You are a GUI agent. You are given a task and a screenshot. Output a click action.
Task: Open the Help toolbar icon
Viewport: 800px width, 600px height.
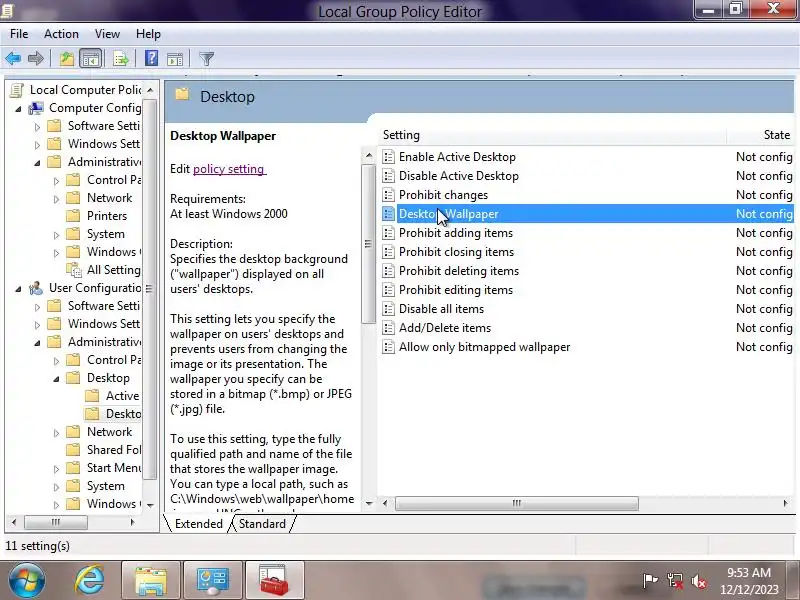pos(152,59)
